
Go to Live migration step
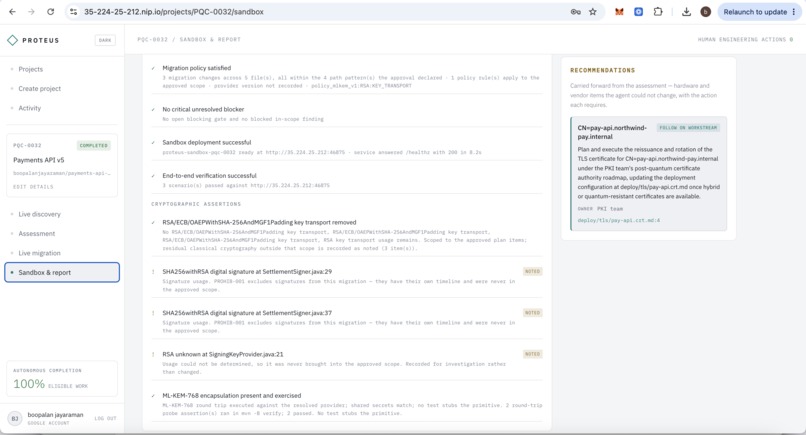(40, 253)
